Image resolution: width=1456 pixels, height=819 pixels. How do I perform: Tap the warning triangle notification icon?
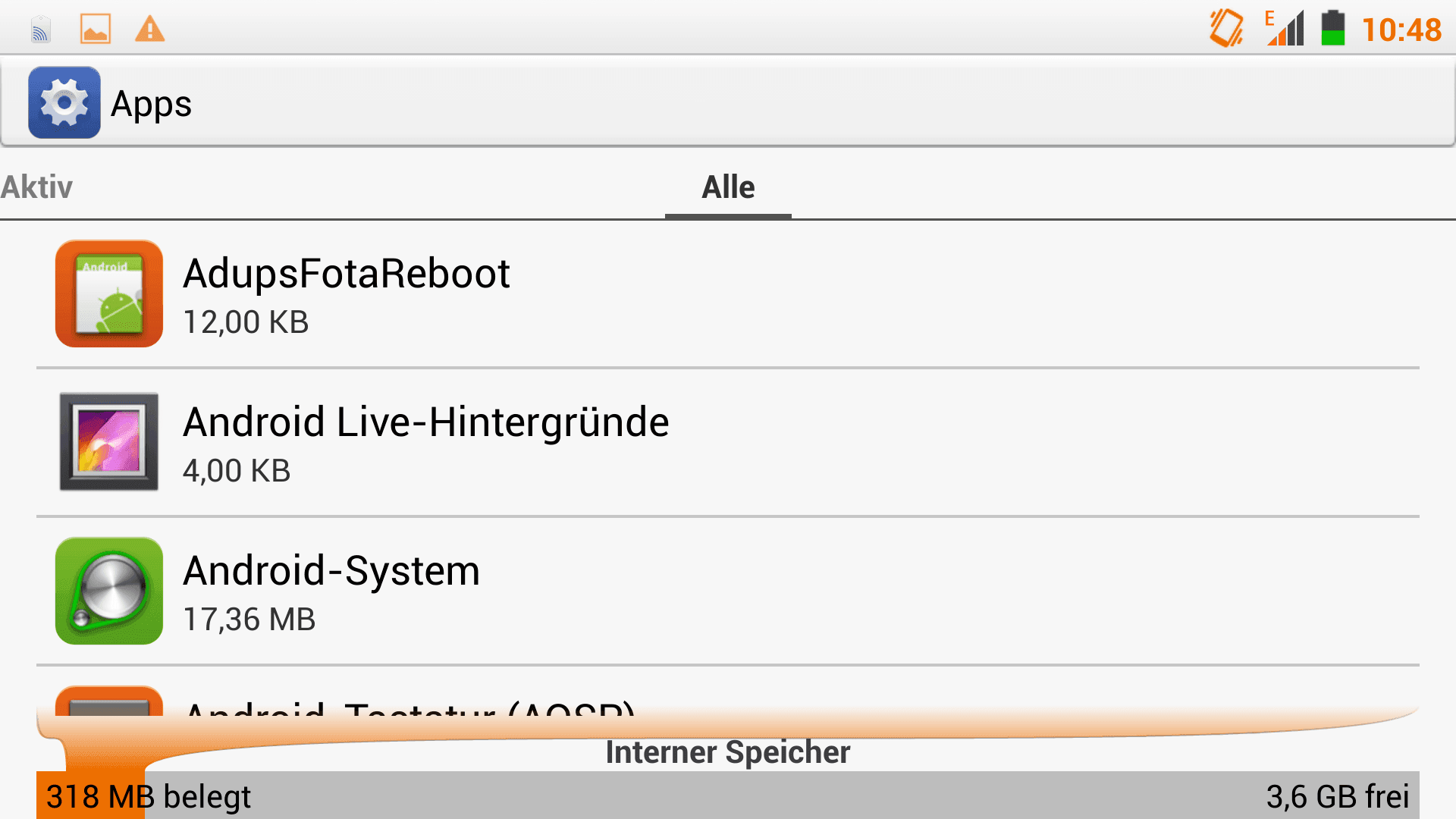[x=150, y=30]
